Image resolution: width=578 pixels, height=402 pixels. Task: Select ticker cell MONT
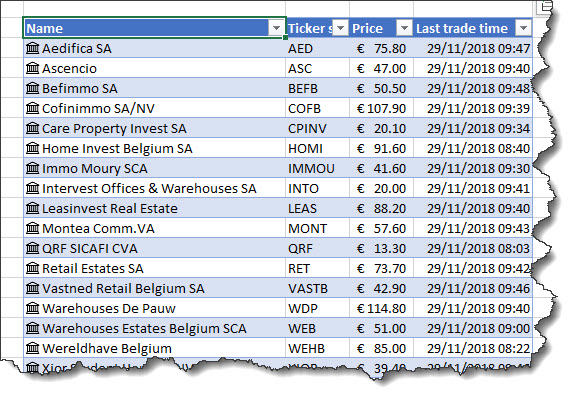[317, 228]
